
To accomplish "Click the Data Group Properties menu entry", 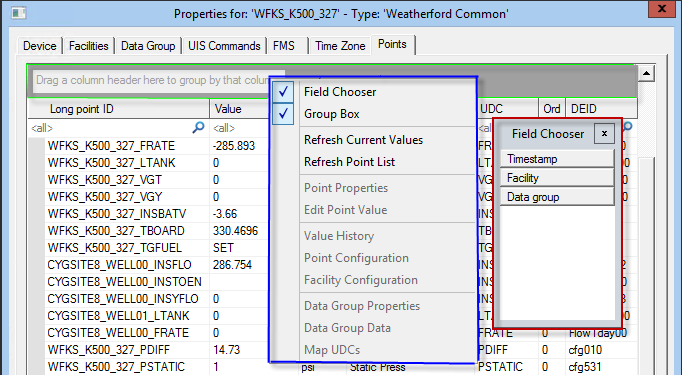I will [362, 306].
